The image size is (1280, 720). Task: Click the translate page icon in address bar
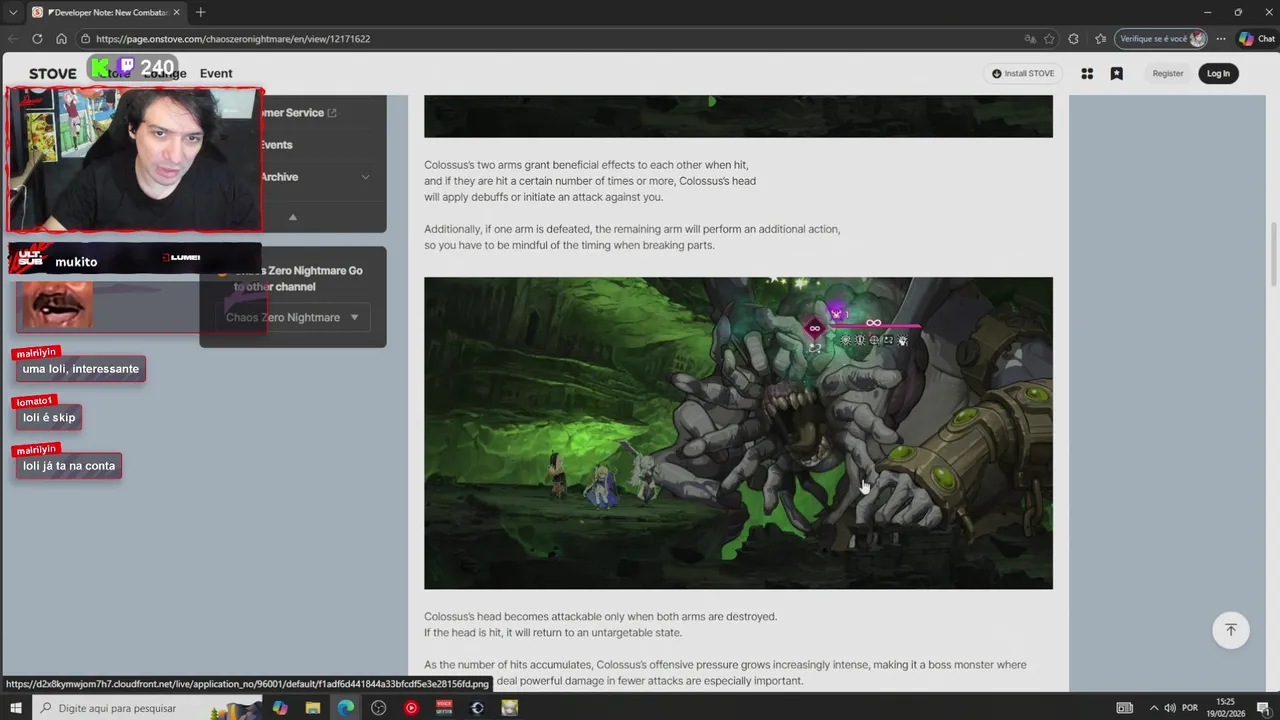click(1030, 39)
